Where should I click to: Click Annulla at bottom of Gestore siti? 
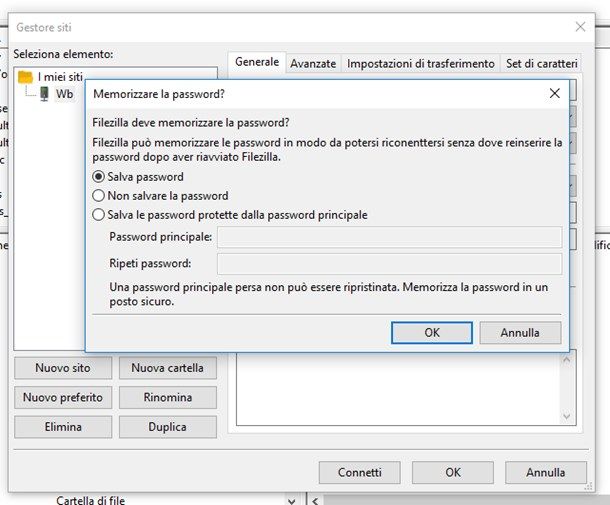545,472
